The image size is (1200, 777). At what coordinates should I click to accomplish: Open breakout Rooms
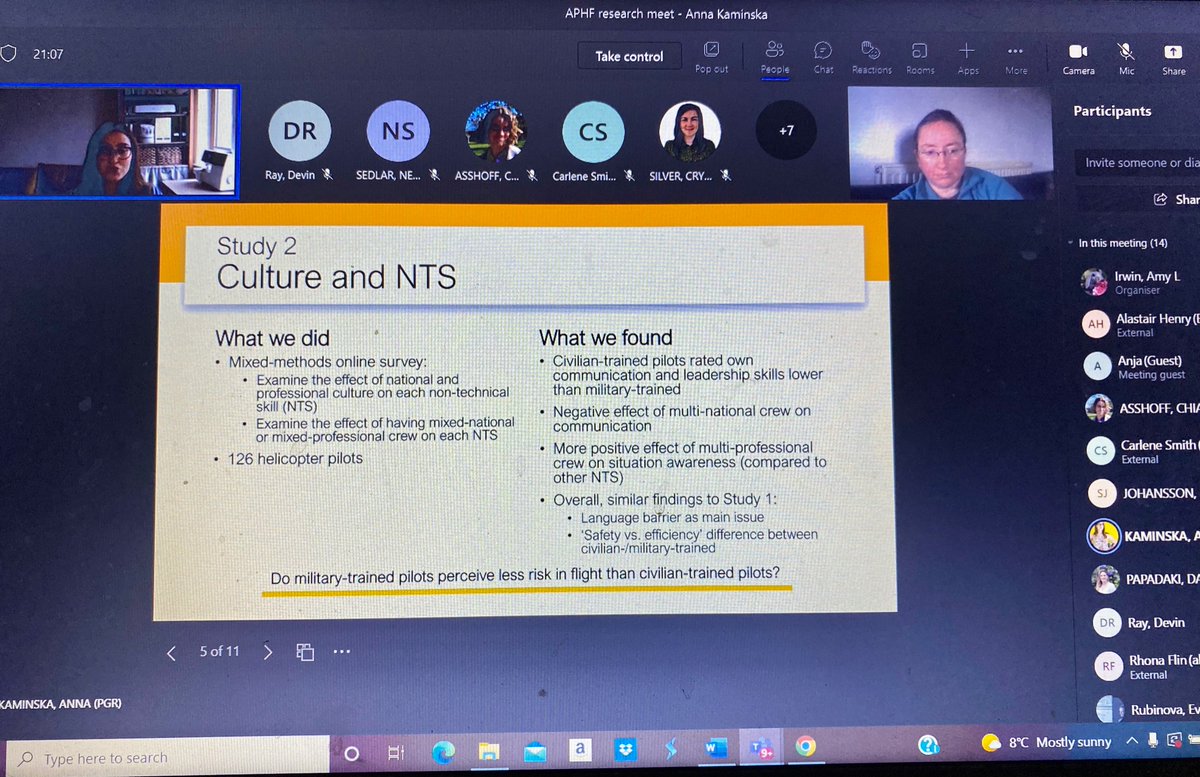click(920, 56)
